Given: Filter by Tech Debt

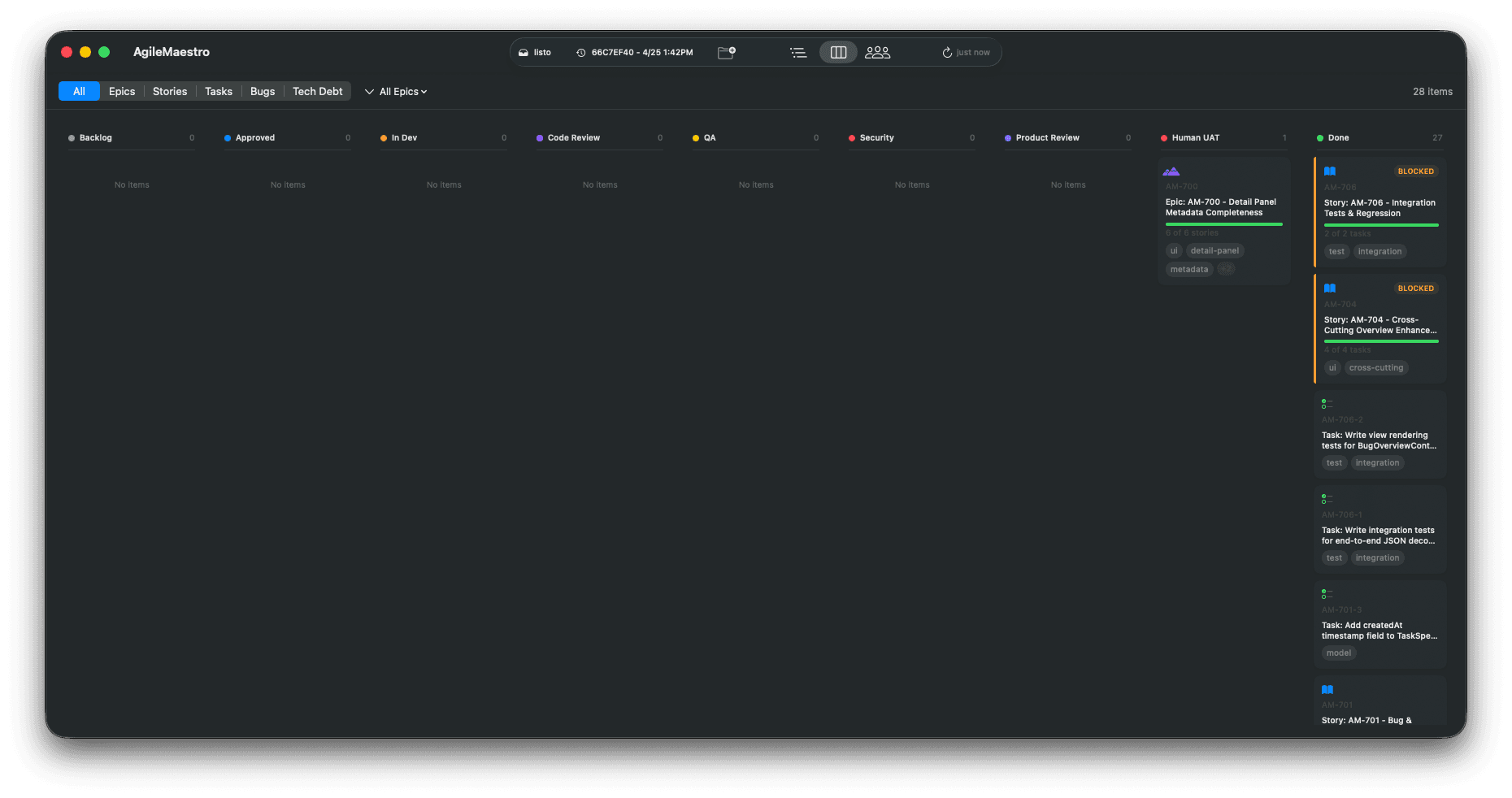Looking at the screenshot, I should pyautogui.click(x=317, y=91).
